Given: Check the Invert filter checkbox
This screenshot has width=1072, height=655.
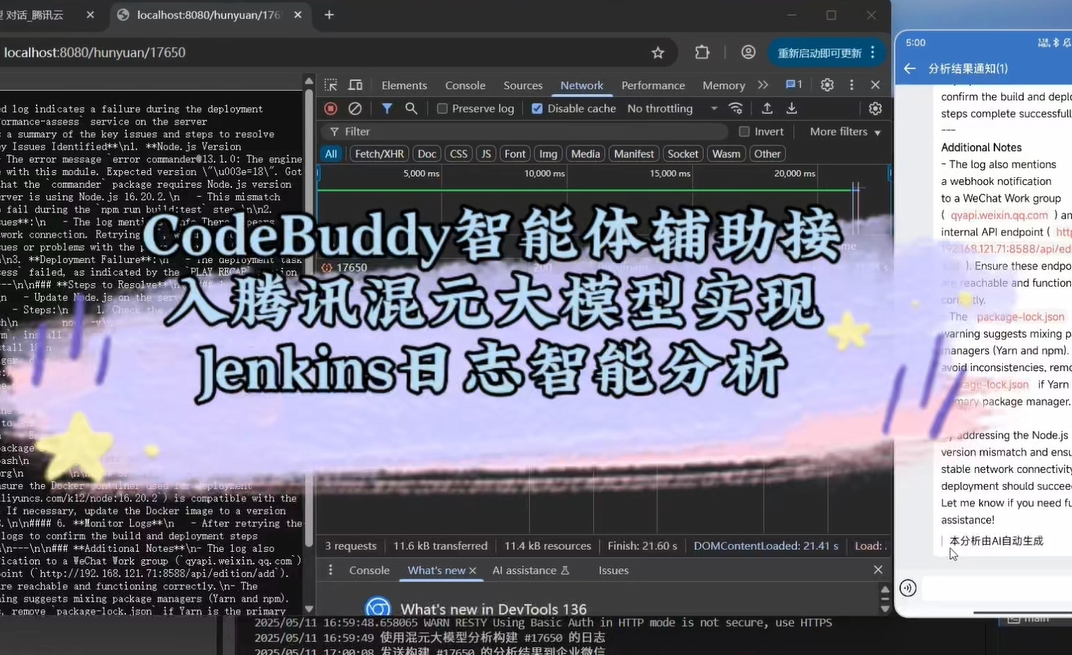Looking at the screenshot, I should (x=744, y=131).
